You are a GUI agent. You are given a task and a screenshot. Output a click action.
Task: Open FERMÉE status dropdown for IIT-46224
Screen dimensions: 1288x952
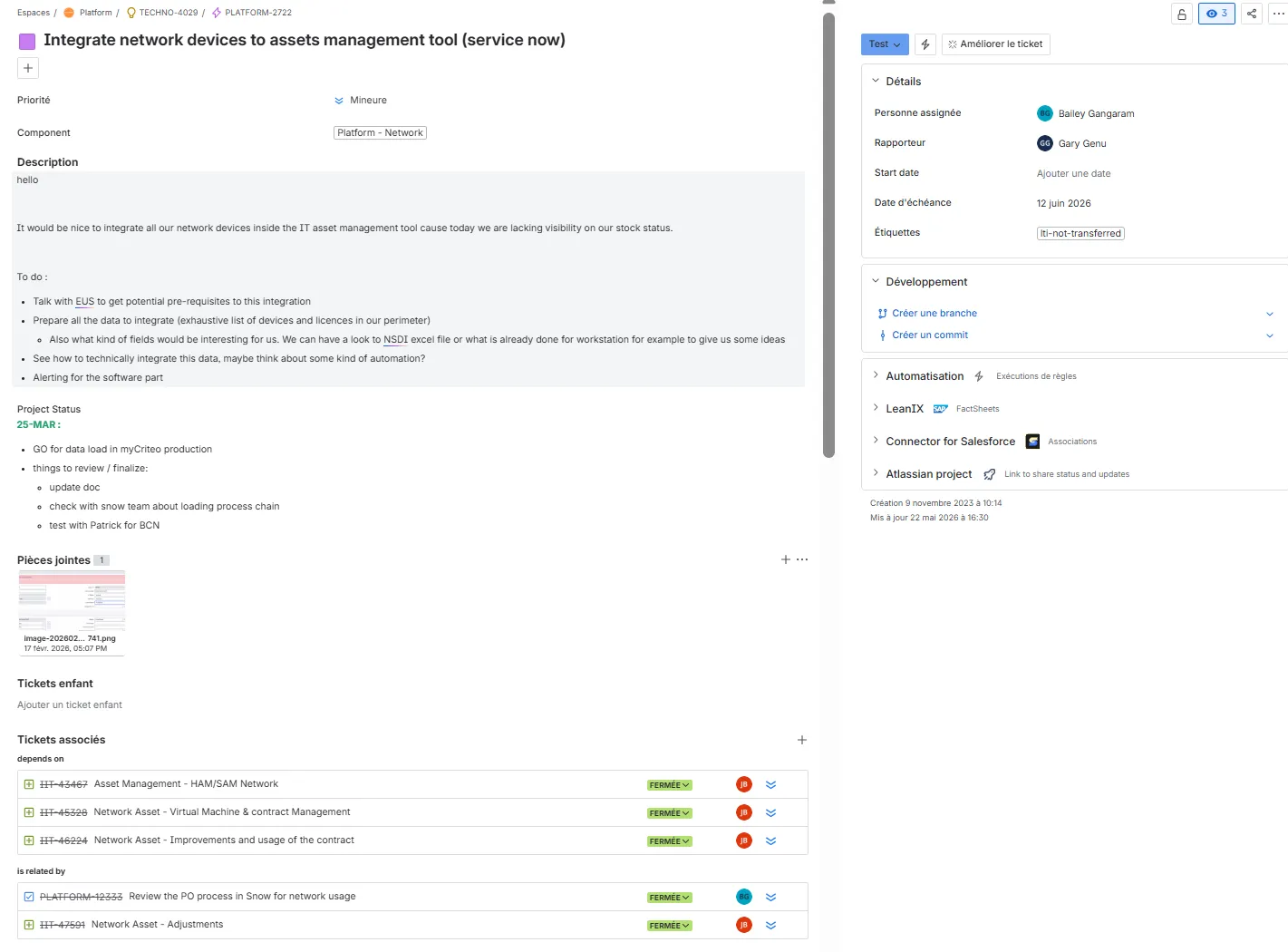click(670, 841)
